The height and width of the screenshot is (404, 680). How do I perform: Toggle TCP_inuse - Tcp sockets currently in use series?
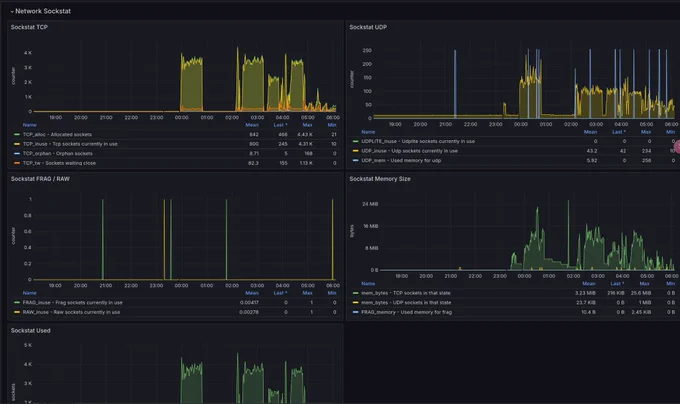coord(70,144)
